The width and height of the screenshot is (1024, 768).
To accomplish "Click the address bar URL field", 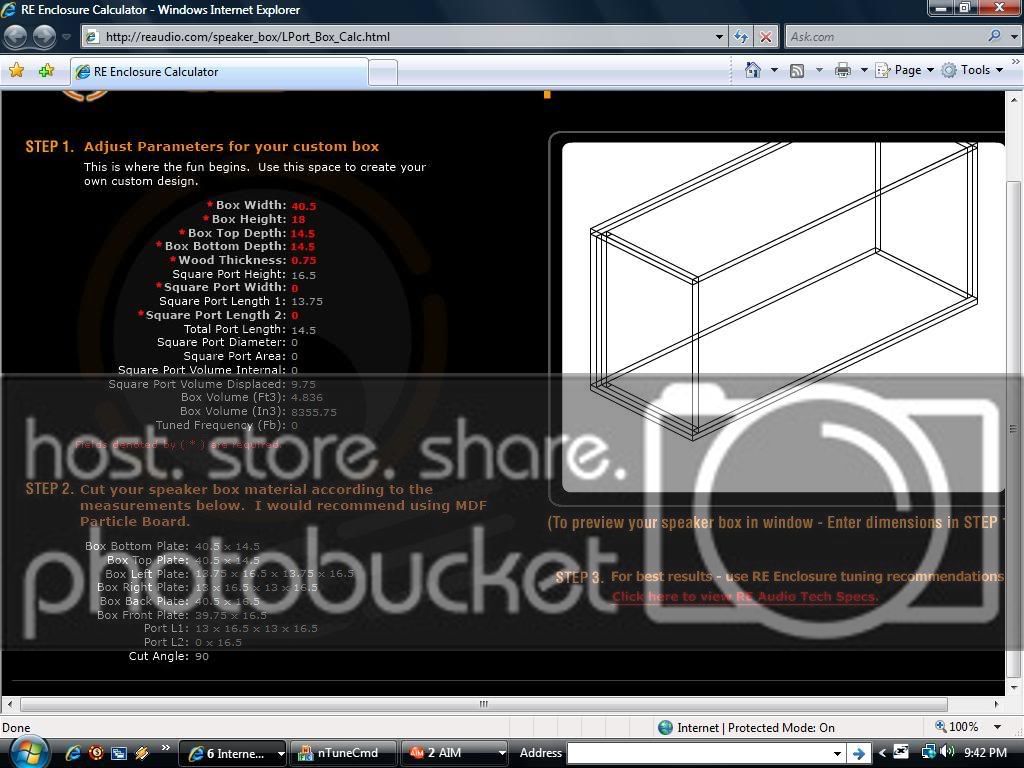I will click(x=396, y=37).
